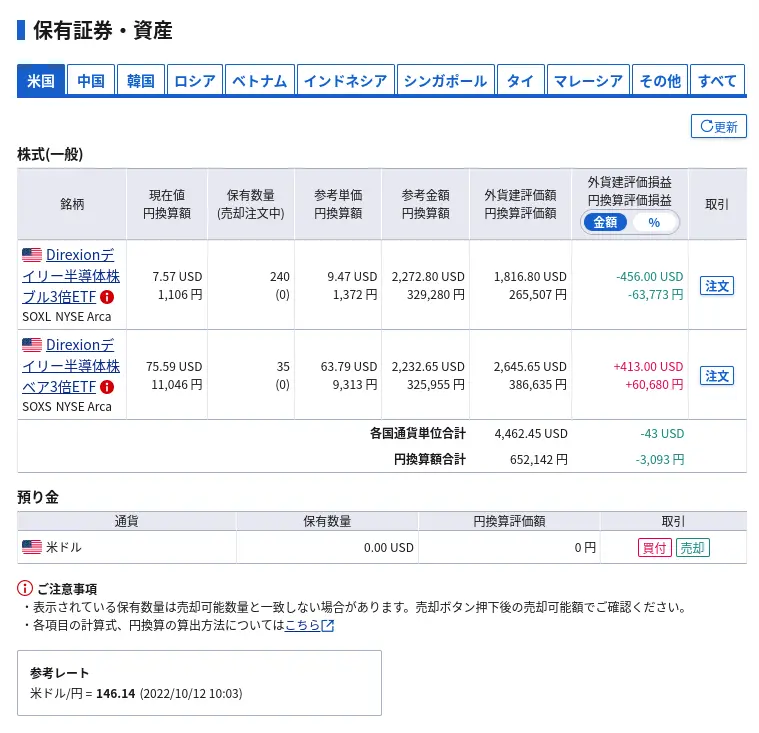Click the SOXS NYSE Arca ticker text

tap(67, 407)
